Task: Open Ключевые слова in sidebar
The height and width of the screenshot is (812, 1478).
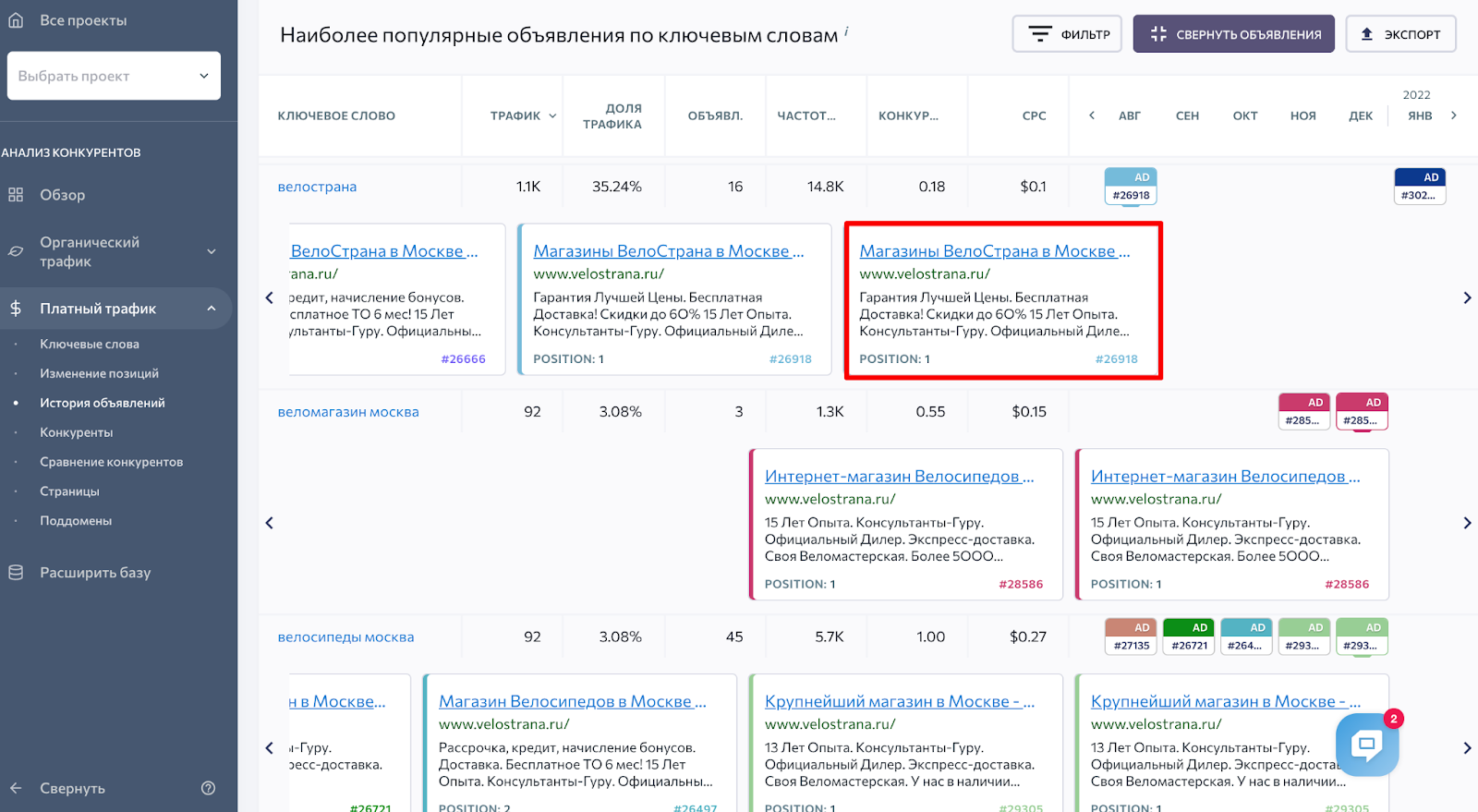Action: [90, 344]
